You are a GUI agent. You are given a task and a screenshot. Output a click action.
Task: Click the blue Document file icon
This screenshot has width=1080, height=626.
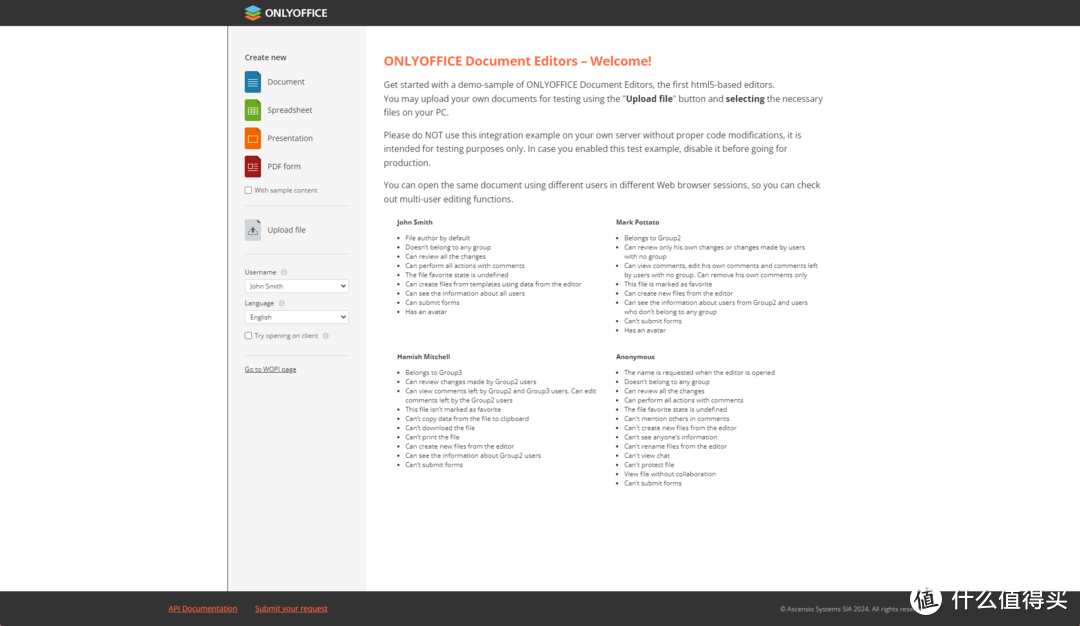pos(253,82)
